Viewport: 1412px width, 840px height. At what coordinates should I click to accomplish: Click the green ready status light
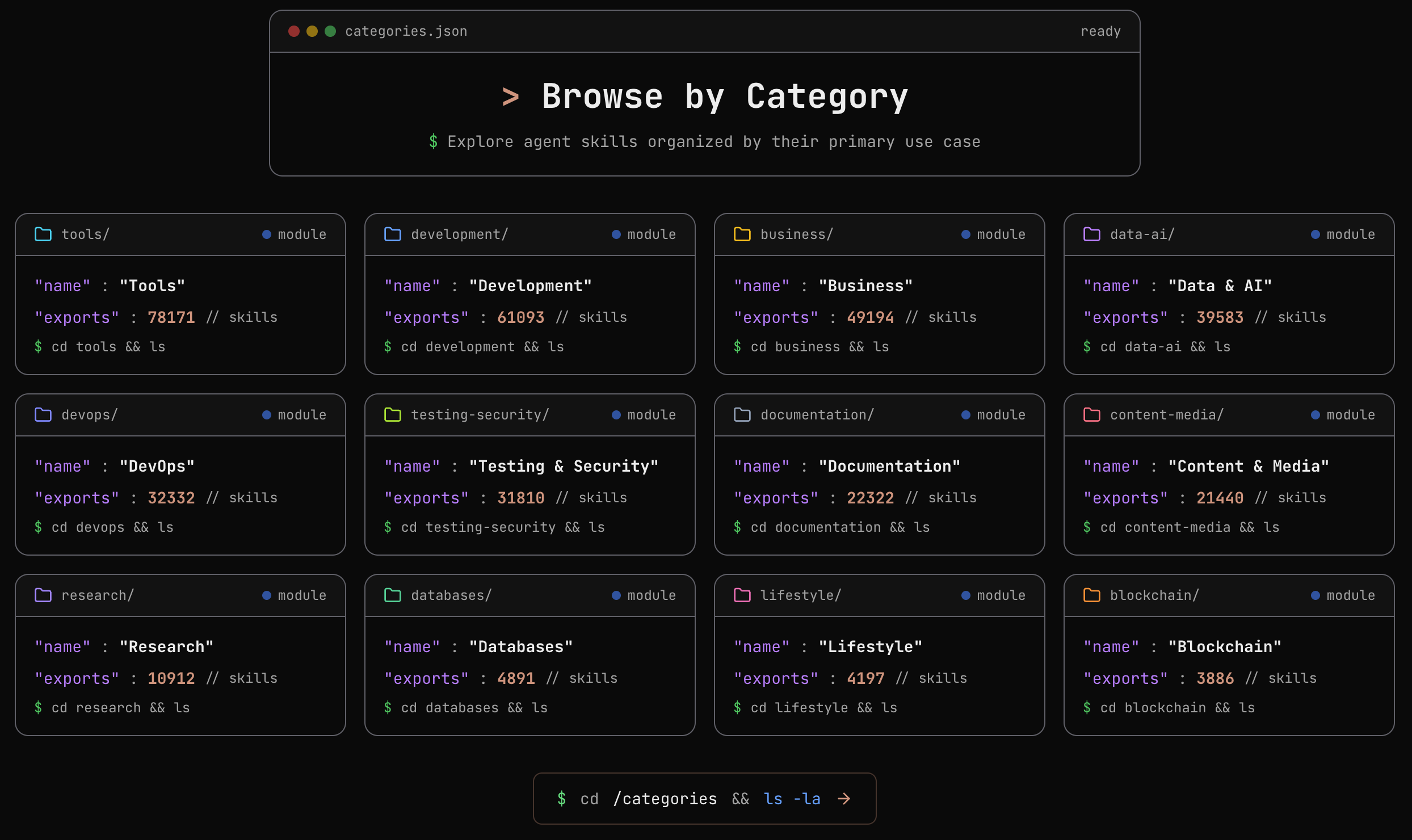coord(330,31)
